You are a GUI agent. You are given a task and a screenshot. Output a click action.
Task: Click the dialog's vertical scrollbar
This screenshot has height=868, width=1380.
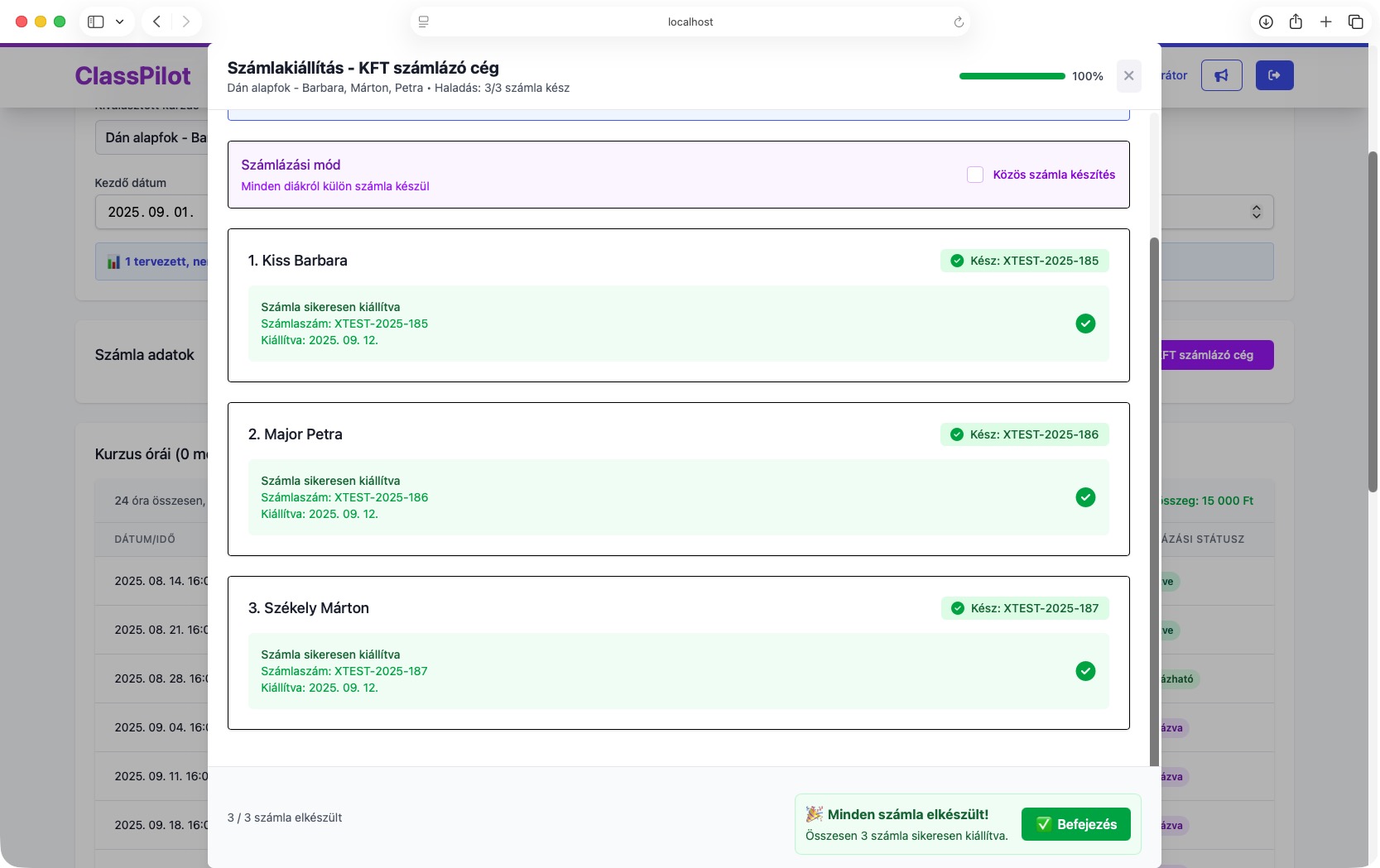click(x=1154, y=496)
